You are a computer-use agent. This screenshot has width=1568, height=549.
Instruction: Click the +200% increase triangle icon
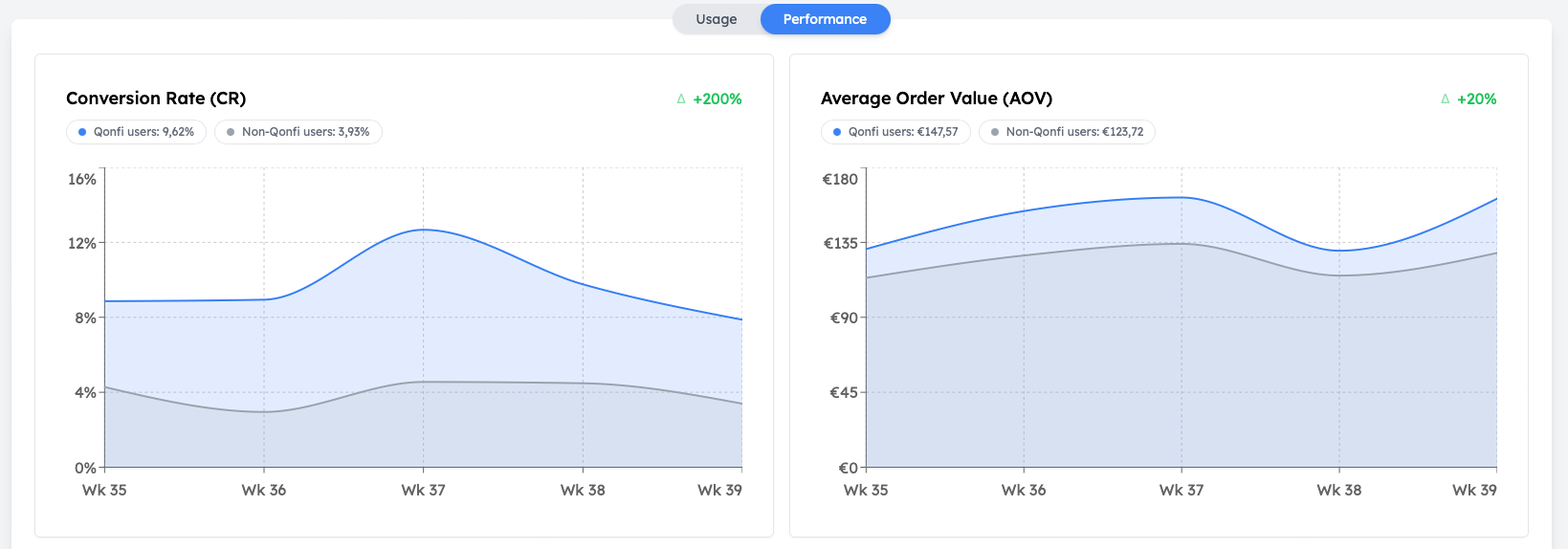coord(681,99)
